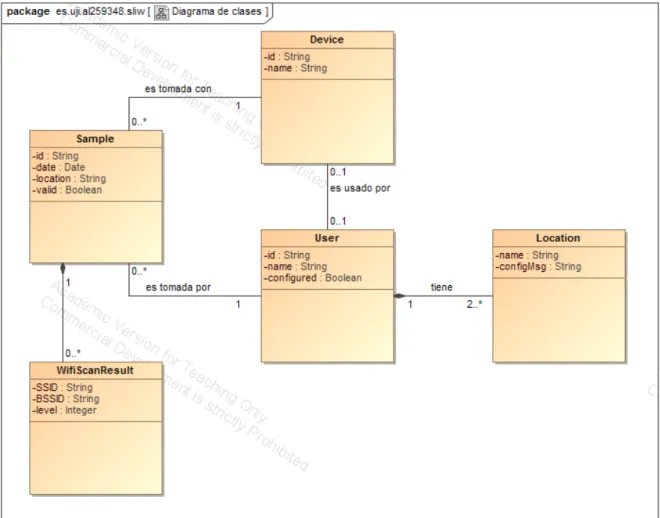
Task: Click the Sample attribute '-date : Date'
Action: tap(59, 167)
